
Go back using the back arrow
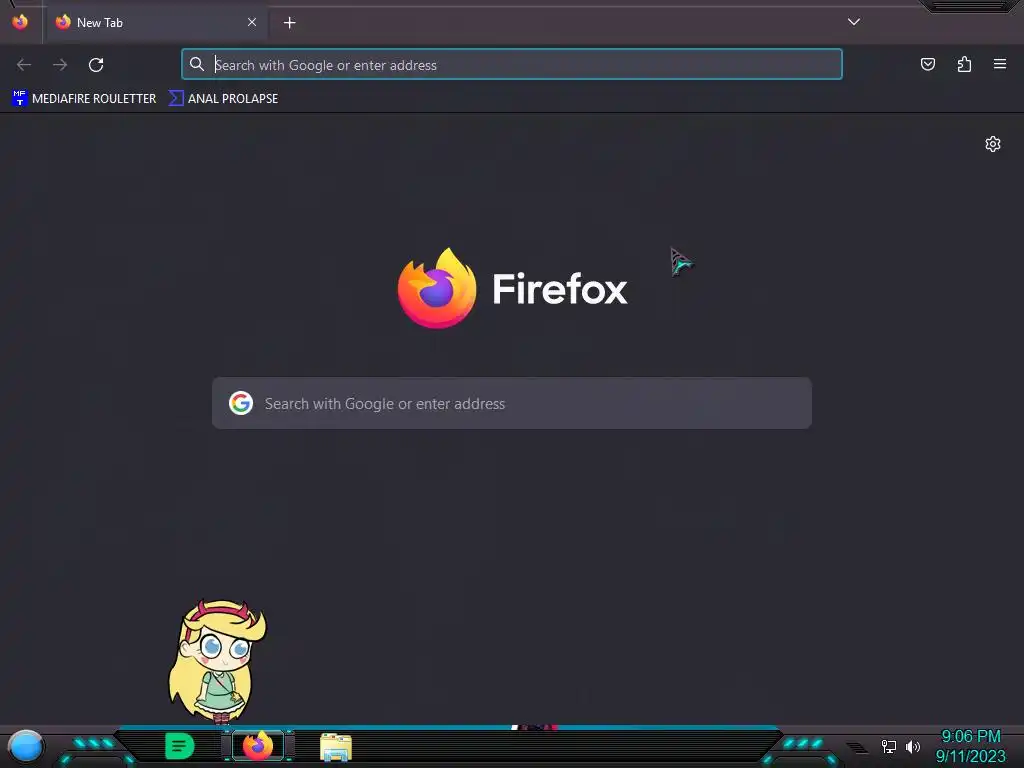click(24, 65)
